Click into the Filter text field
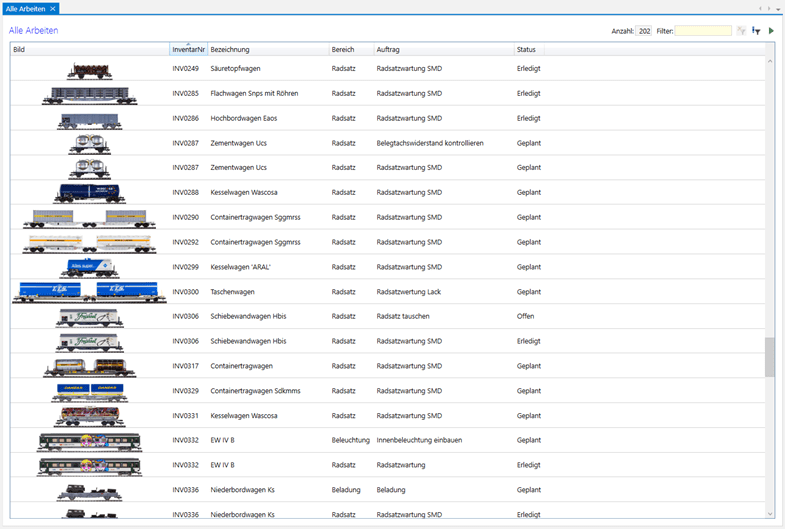Screen dimensions: 785x529 tap(703, 31)
